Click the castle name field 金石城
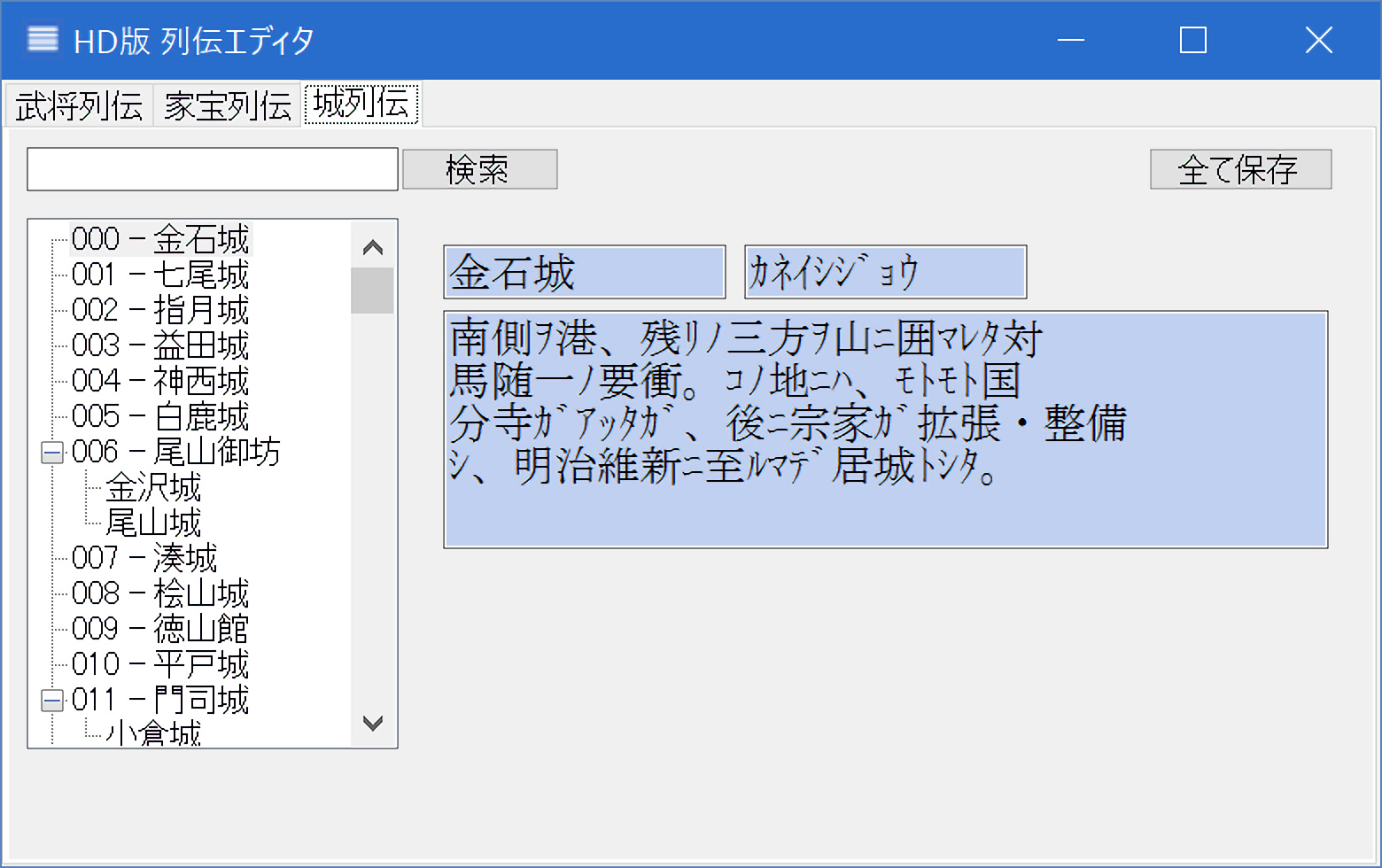This screenshot has width=1382, height=868. click(x=584, y=272)
